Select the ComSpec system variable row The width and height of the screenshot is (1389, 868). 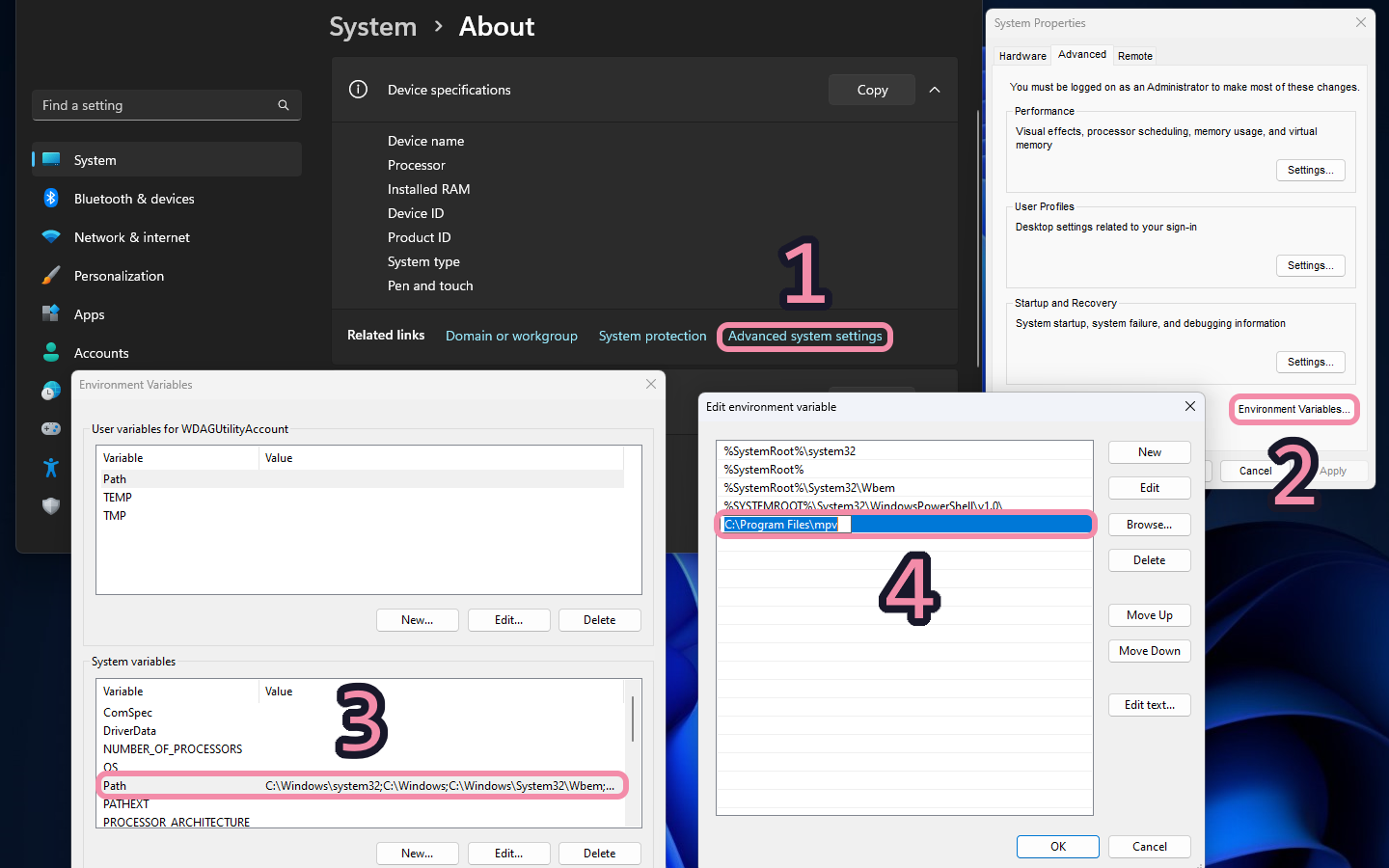coord(361,713)
